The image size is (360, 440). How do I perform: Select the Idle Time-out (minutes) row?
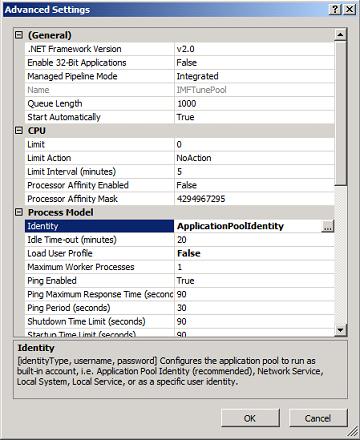tap(180, 240)
